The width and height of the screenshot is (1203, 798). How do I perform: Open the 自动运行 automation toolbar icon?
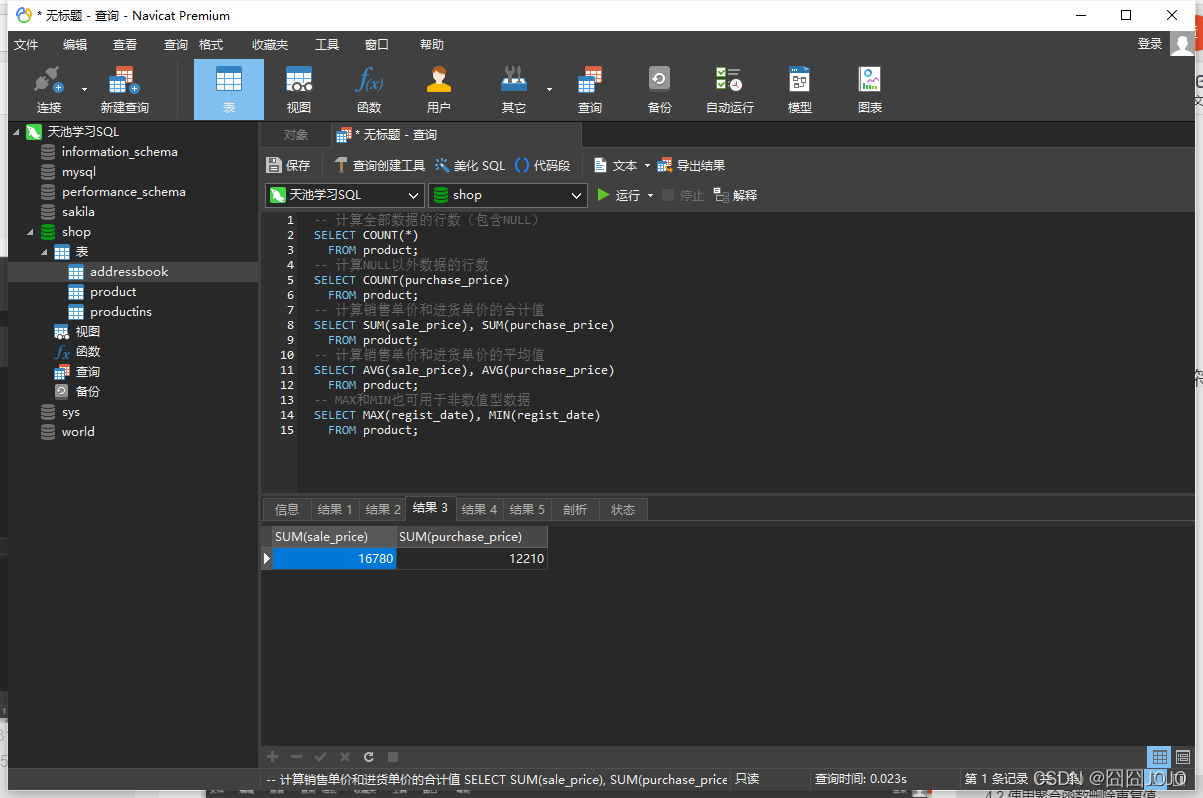729,90
